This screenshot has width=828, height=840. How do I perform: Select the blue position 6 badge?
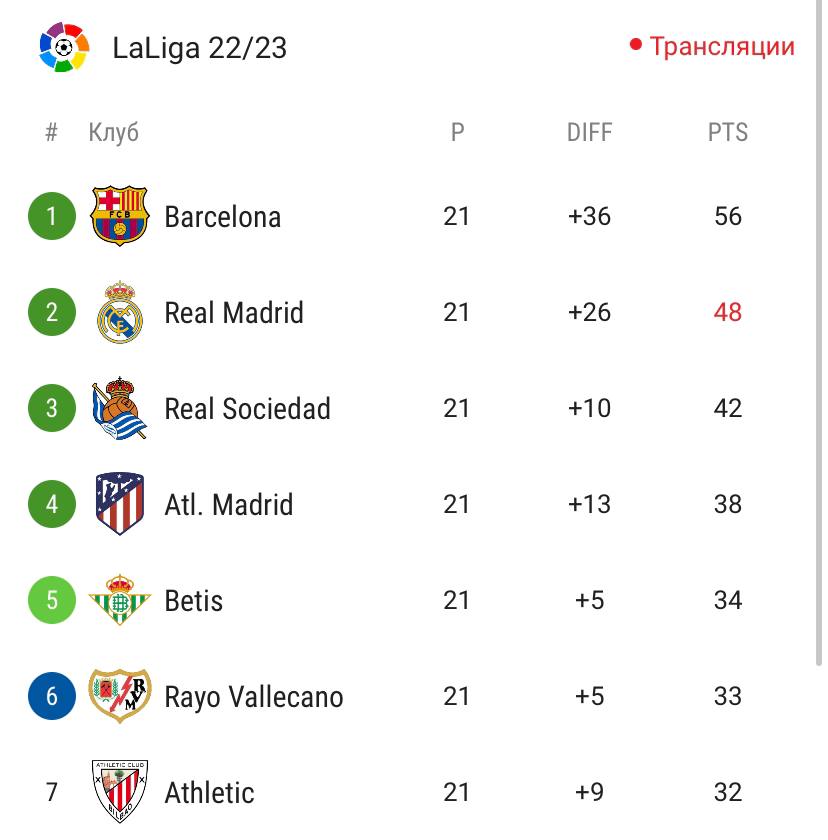[52, 696]
